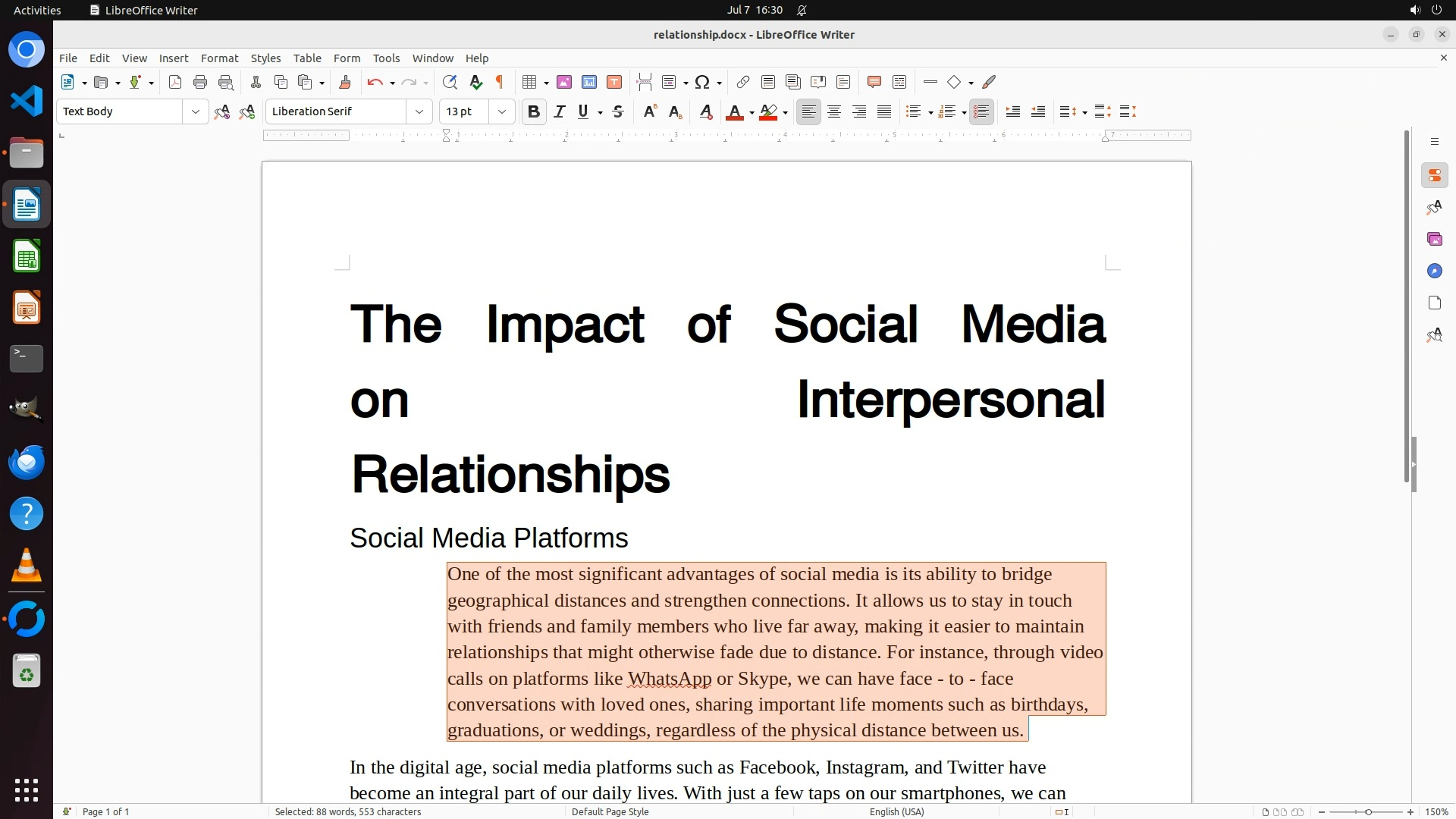Toggle Formatting Marks pilcrow button

(x=500, y=82)
